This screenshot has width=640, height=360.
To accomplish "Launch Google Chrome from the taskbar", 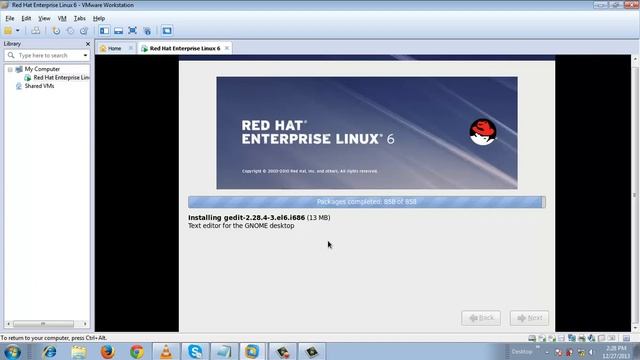I will [x=137, y=352].
